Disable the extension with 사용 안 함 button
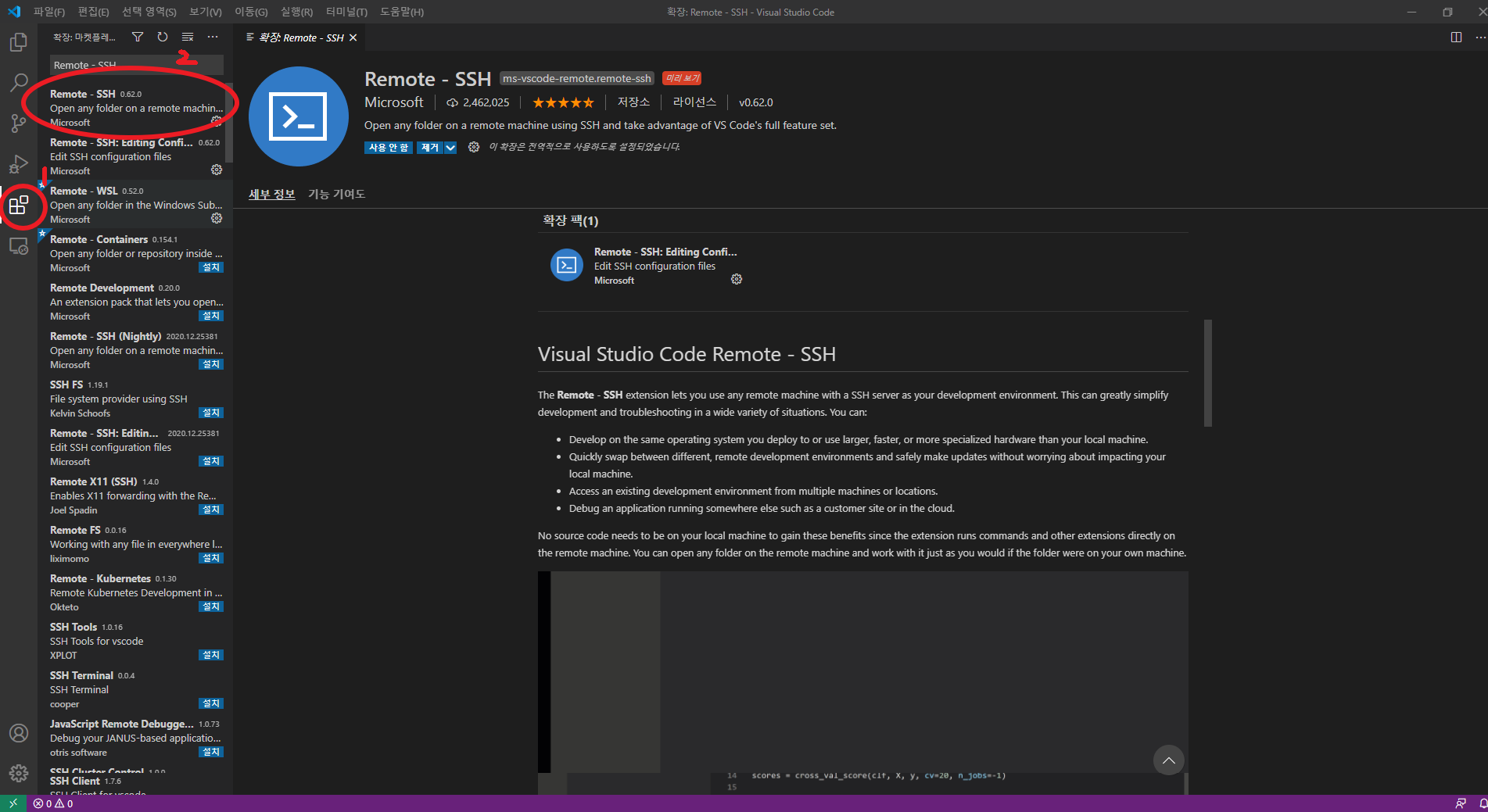 point(388,148)
